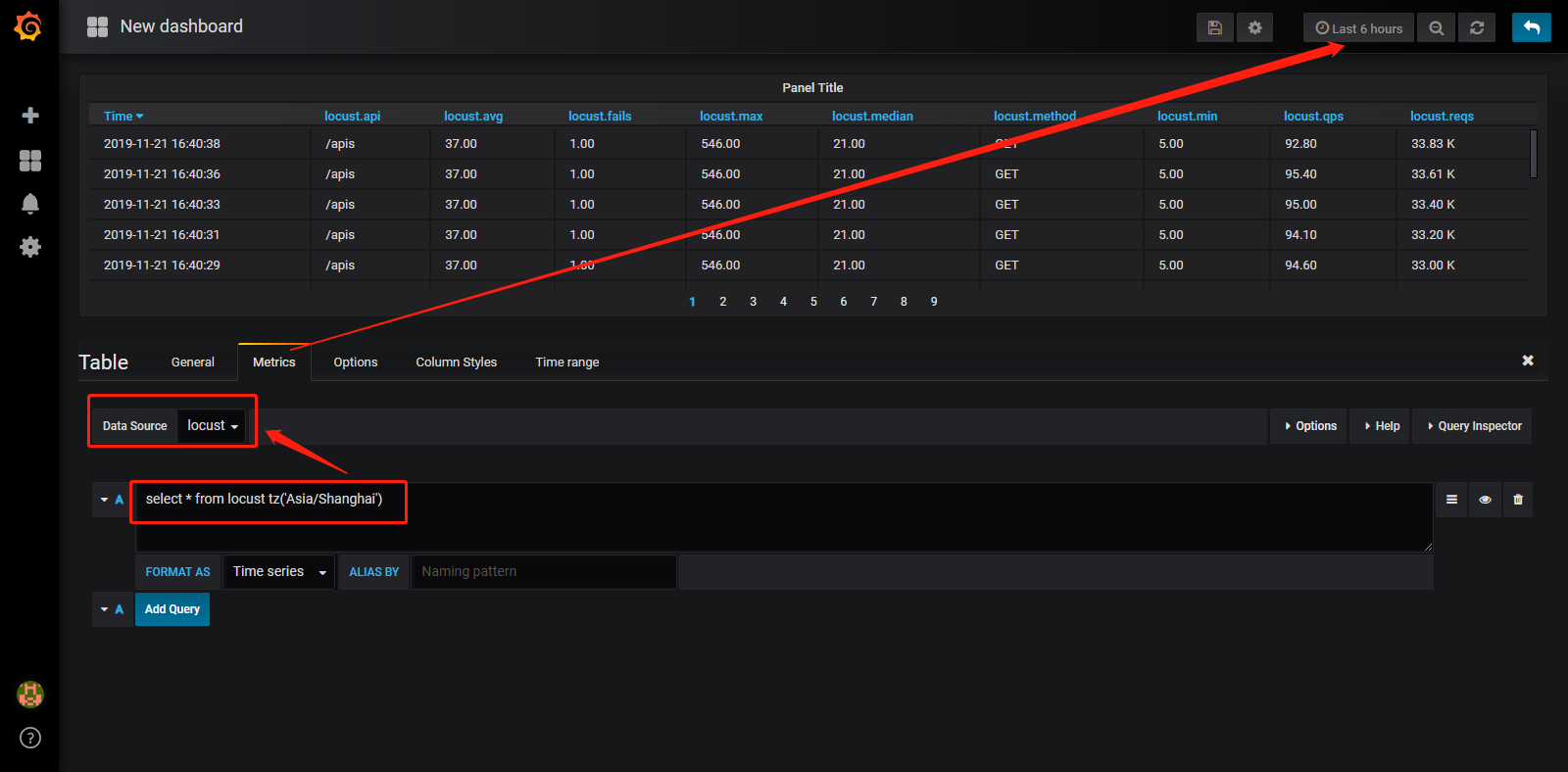This screenshot has height=772, width=1568.
Task: Open the Create plus menu in sidebar
Action: [30, 116]
